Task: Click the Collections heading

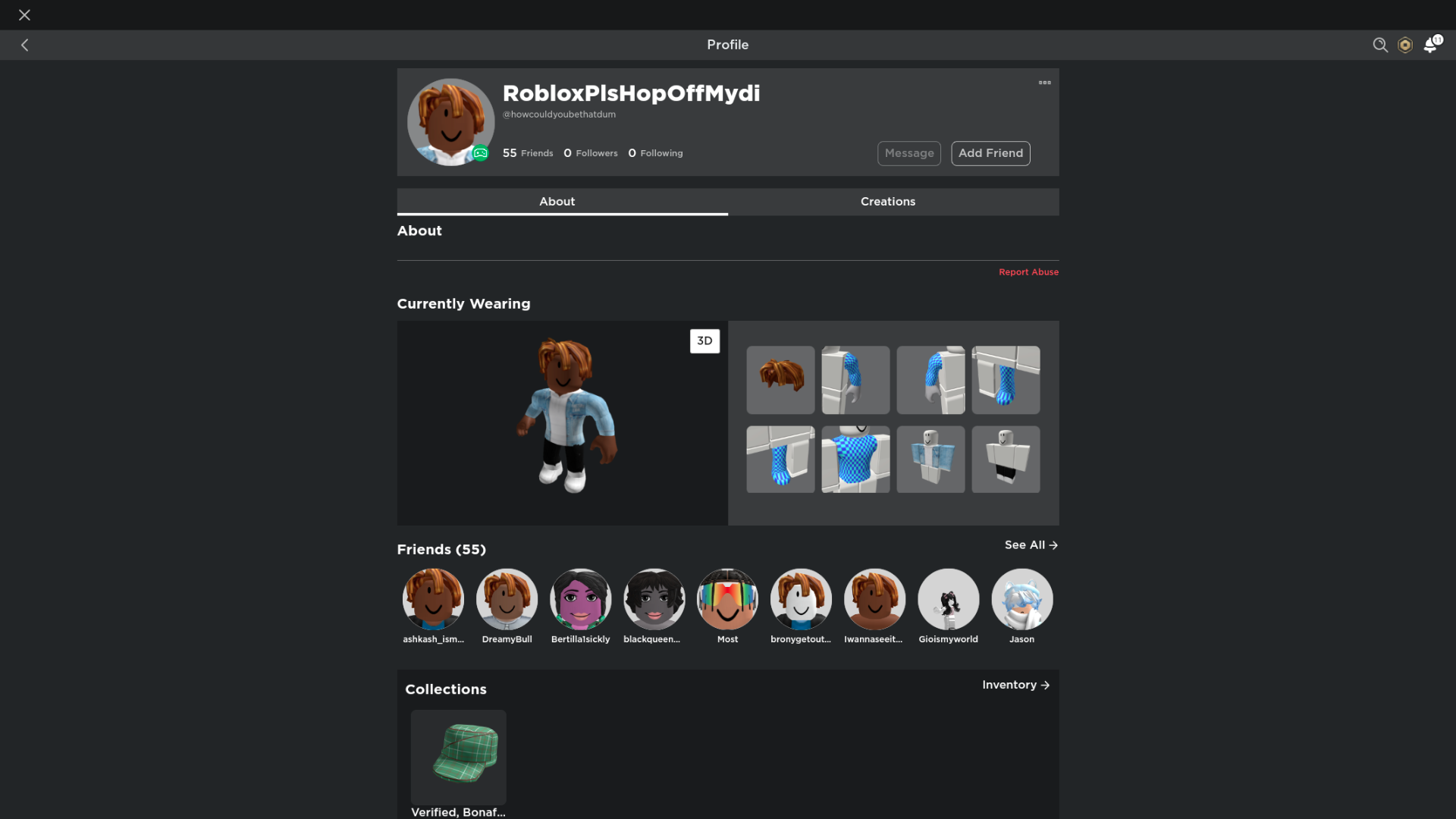Action: [x=446, y=689]
